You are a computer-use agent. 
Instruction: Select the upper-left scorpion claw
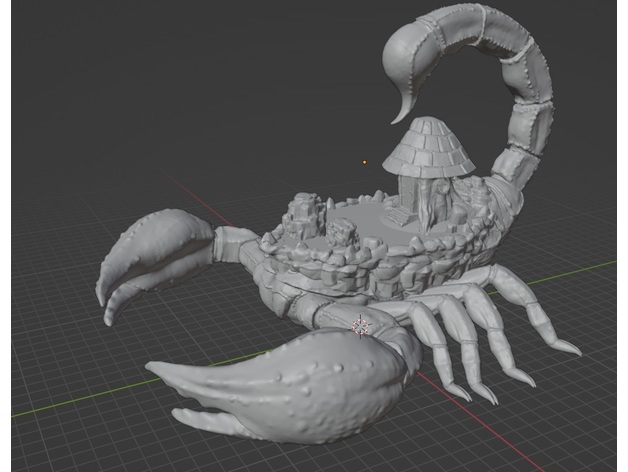pos(150,255)
